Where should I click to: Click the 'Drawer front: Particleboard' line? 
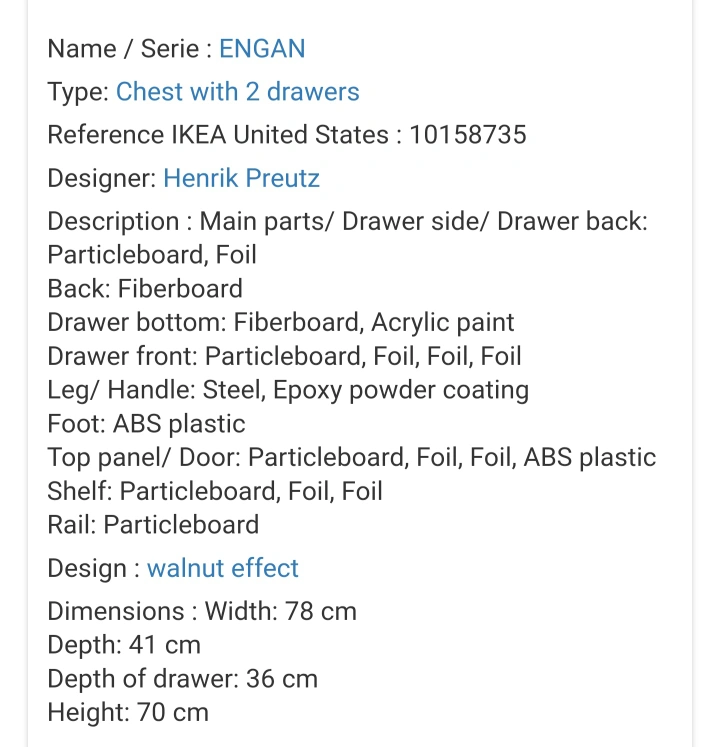point(284,357)
